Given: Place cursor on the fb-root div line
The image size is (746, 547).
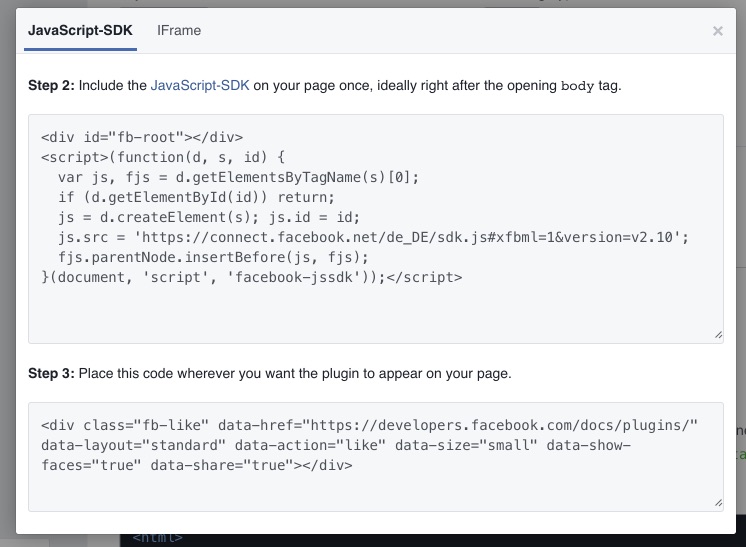Looking at the screenshot, I should [x=142, y=137].
